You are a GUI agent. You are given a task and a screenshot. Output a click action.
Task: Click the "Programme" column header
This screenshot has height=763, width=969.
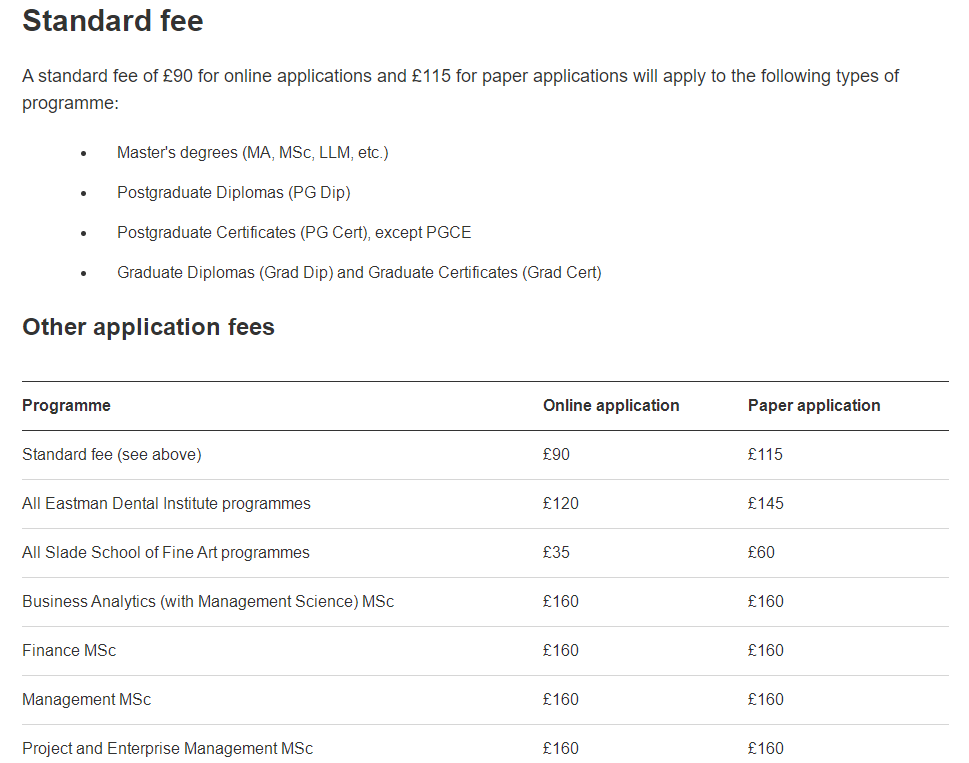click(x=66, y=406)
